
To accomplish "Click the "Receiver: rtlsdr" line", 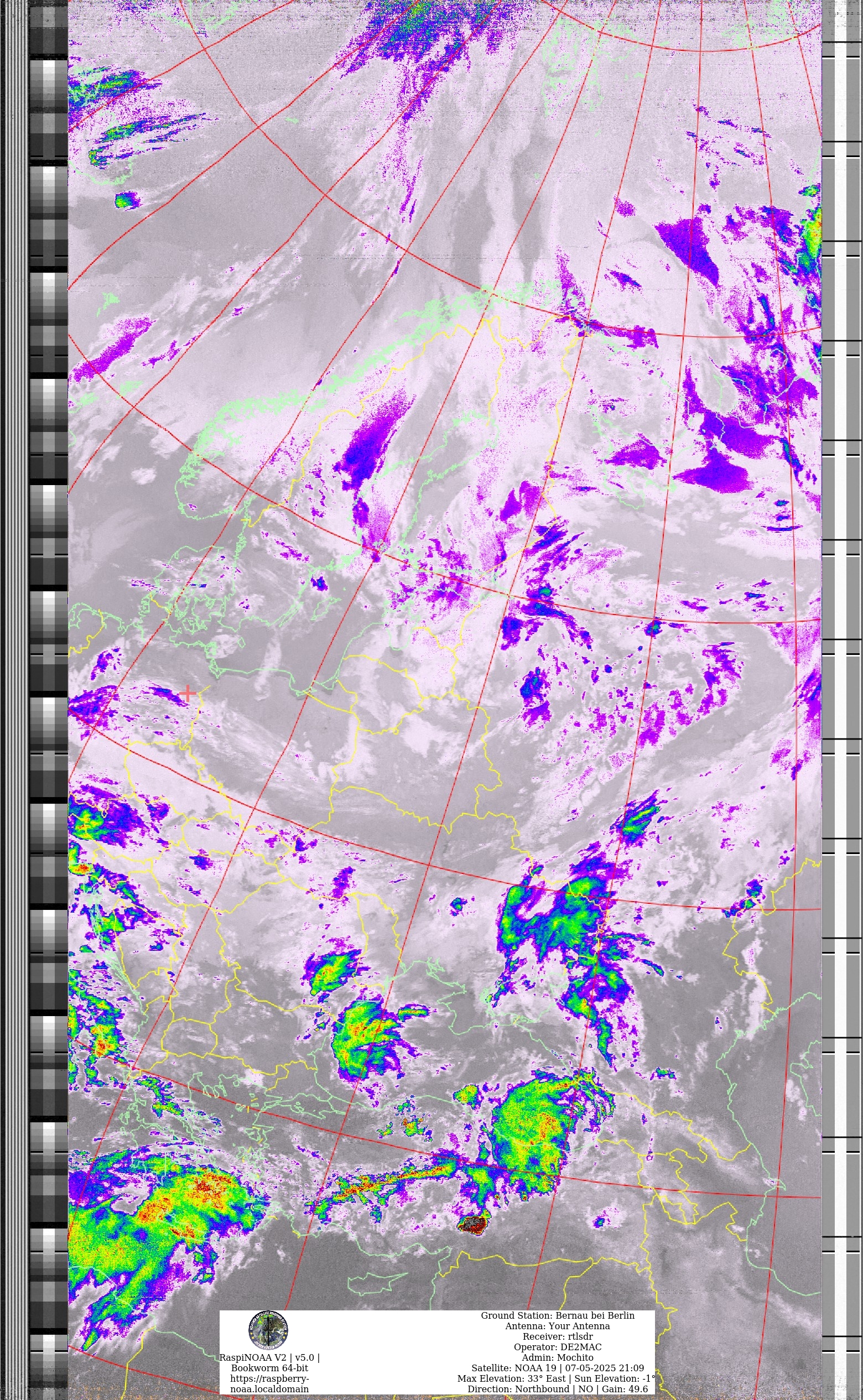I will pos(558,1336).
